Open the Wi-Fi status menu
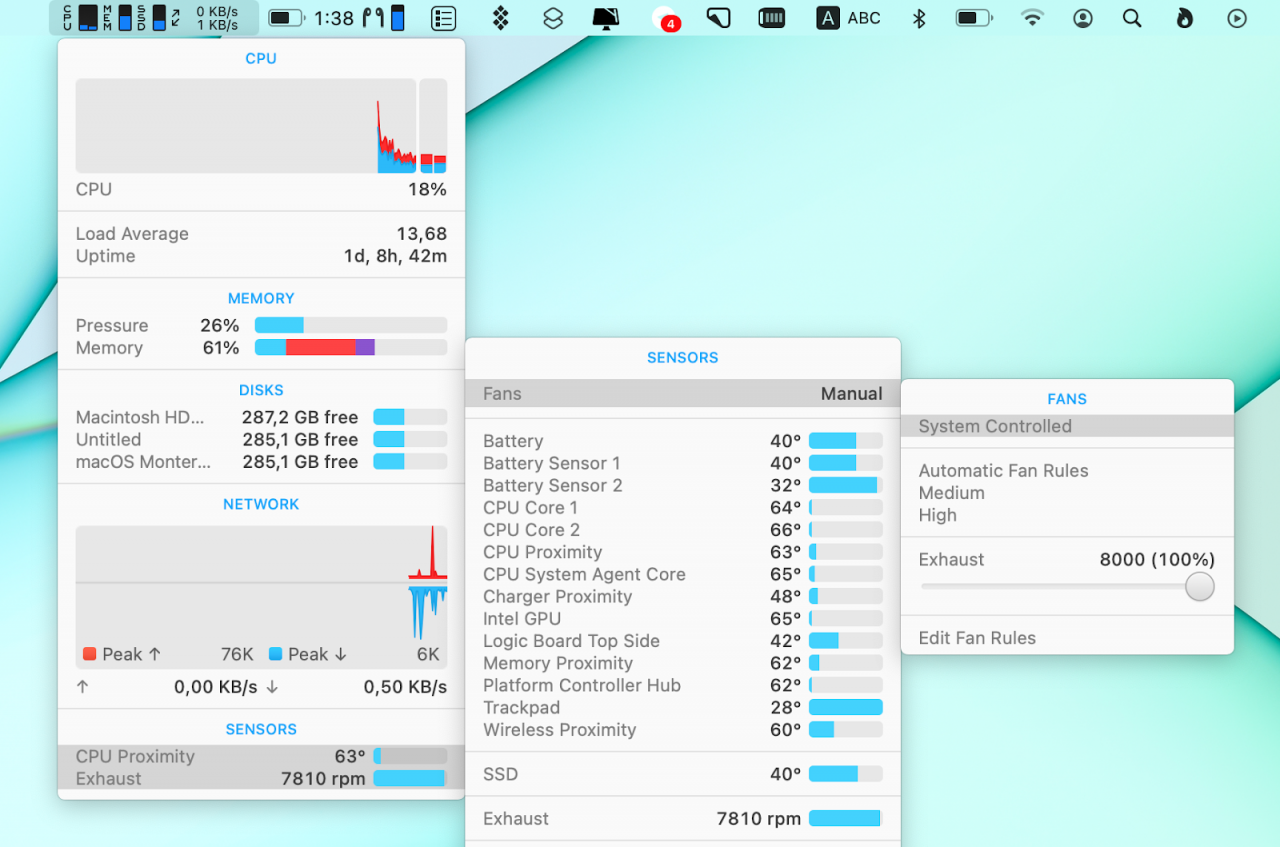Image resolution: width=1280 pixels, height=847 pixels. point(1032,16)
